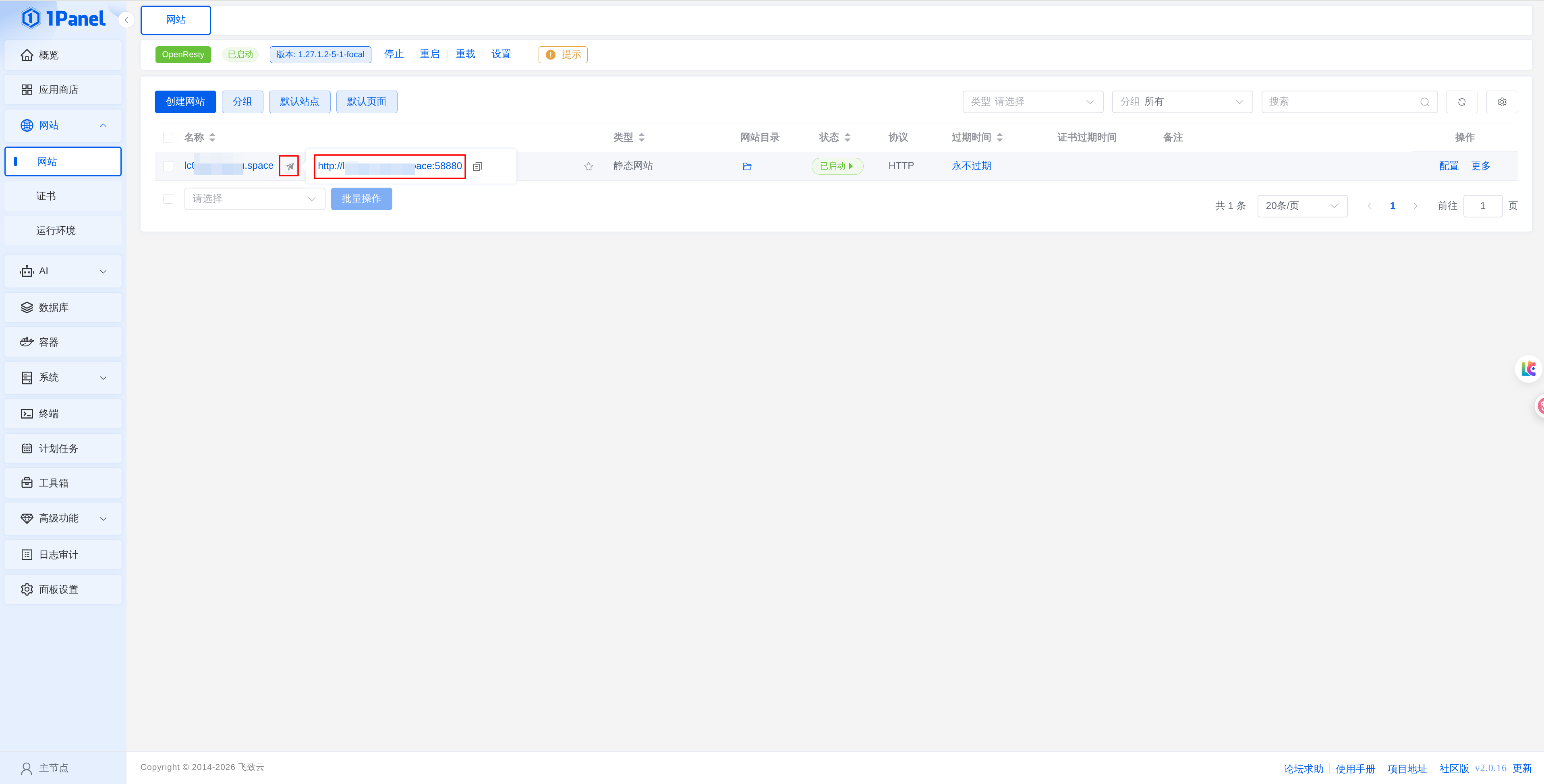This screenshot has height=784, width=1544.
Task: Open the http URL ending :58880
Action: [x=390, y=166]
